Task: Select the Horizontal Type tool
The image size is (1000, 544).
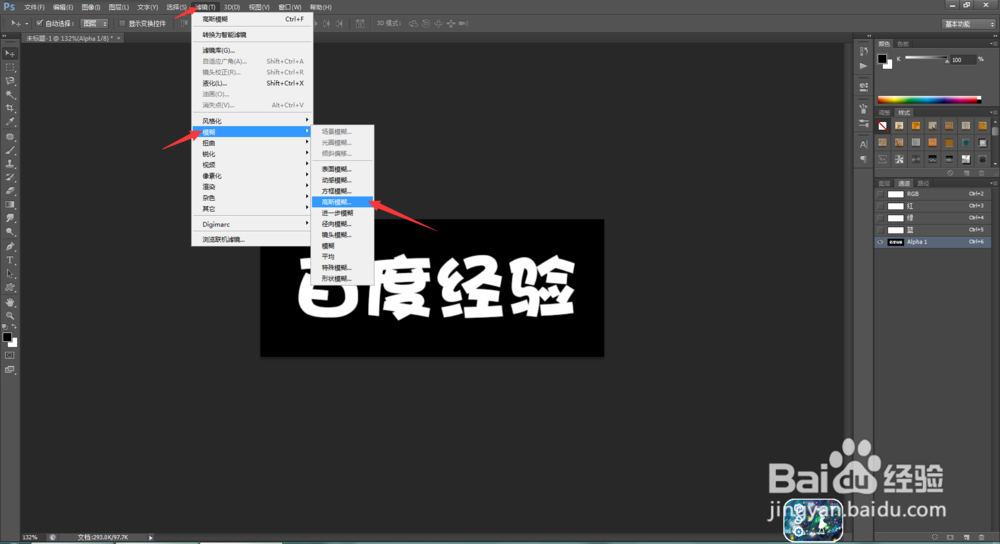Action: [10, 260]
